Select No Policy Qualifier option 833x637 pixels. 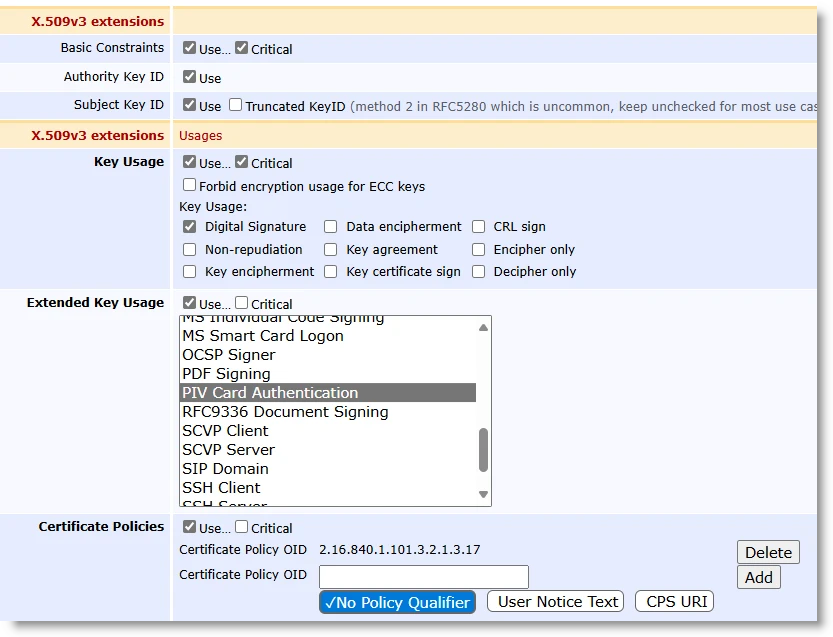pyautogui.click(x=397, y=602)
